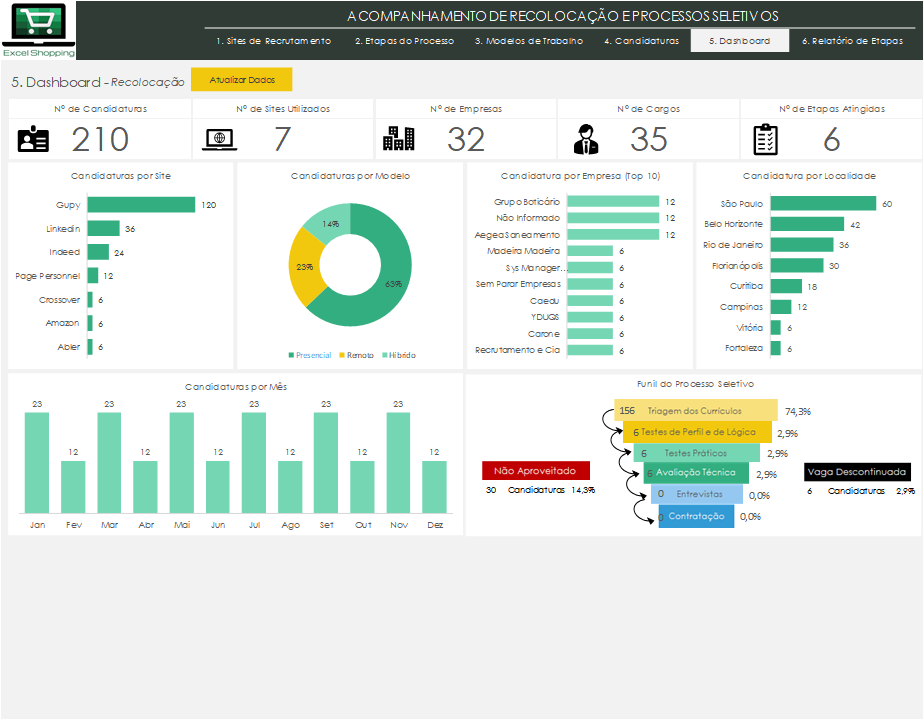Click the buildings empresas icon

point(398,139)
